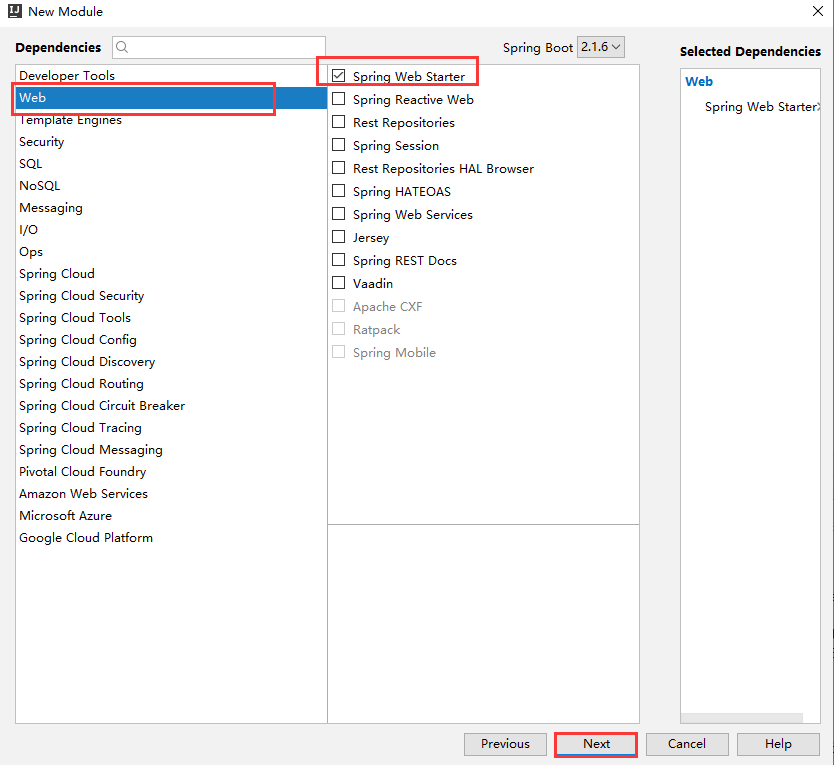Open Help for this dialog

tap(778, 744)
